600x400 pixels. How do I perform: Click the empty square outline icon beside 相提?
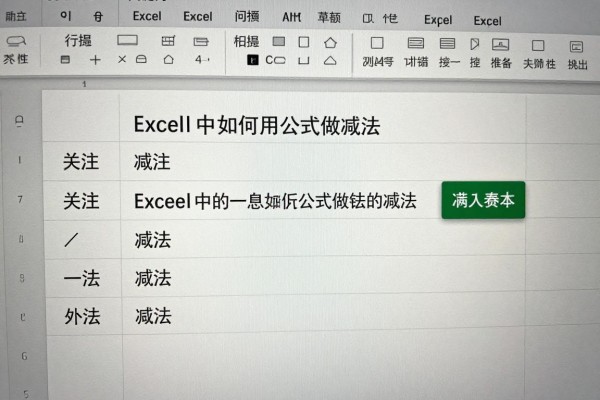point(303,42)
